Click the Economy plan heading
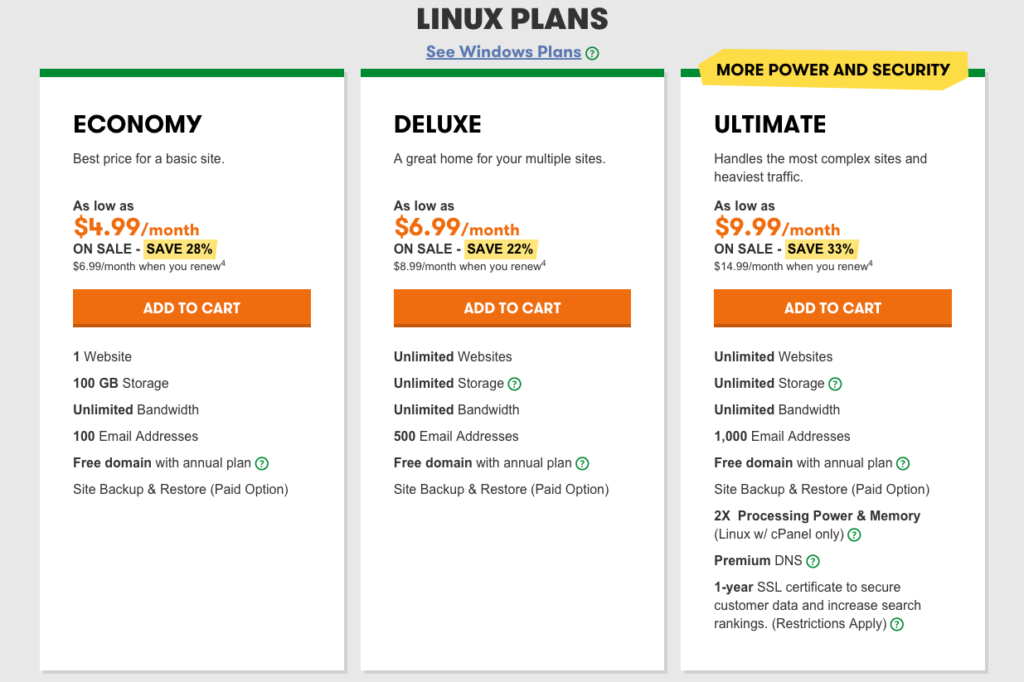Image resolution: width=1024 pixels, height=682 pixels. click(x=138, y=125)
